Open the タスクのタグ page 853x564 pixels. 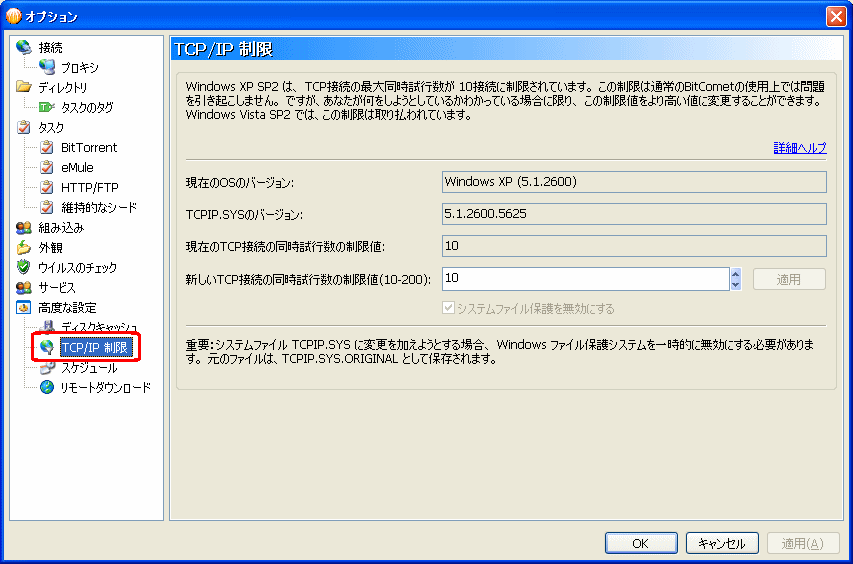(x=87, y=108)
